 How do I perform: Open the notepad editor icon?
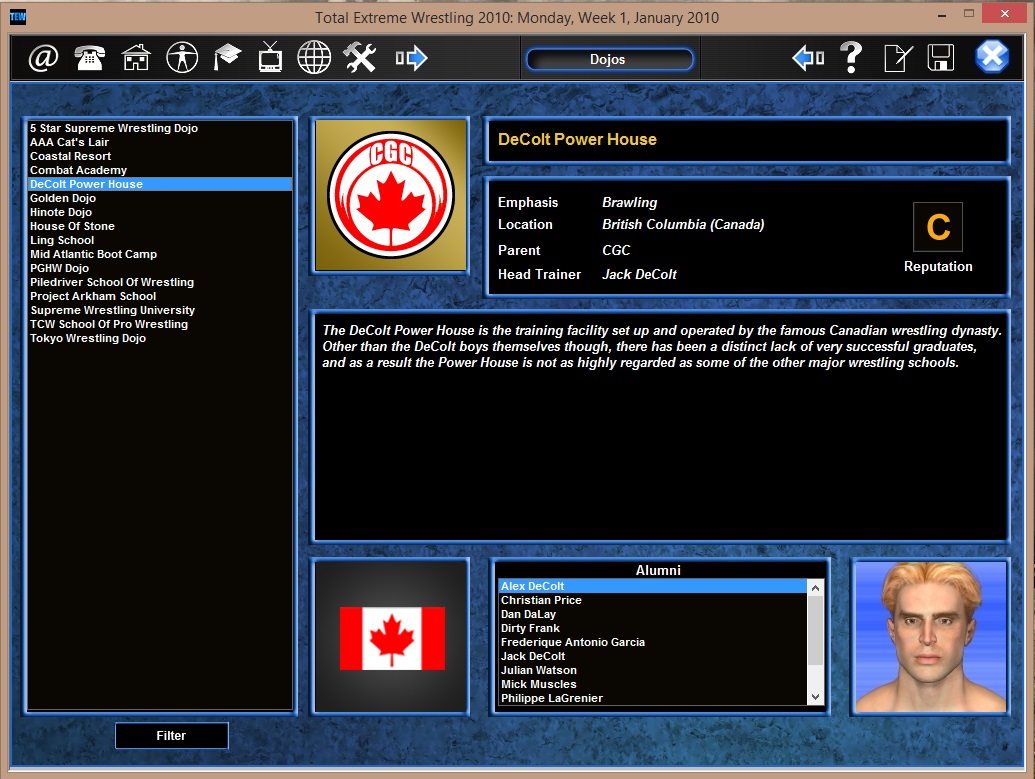[896, 57]
